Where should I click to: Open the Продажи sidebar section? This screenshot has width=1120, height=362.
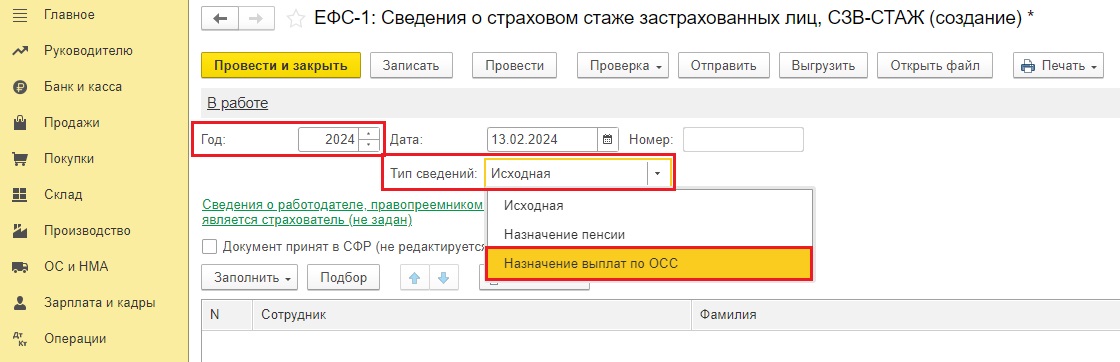click(x=71, y=123)
